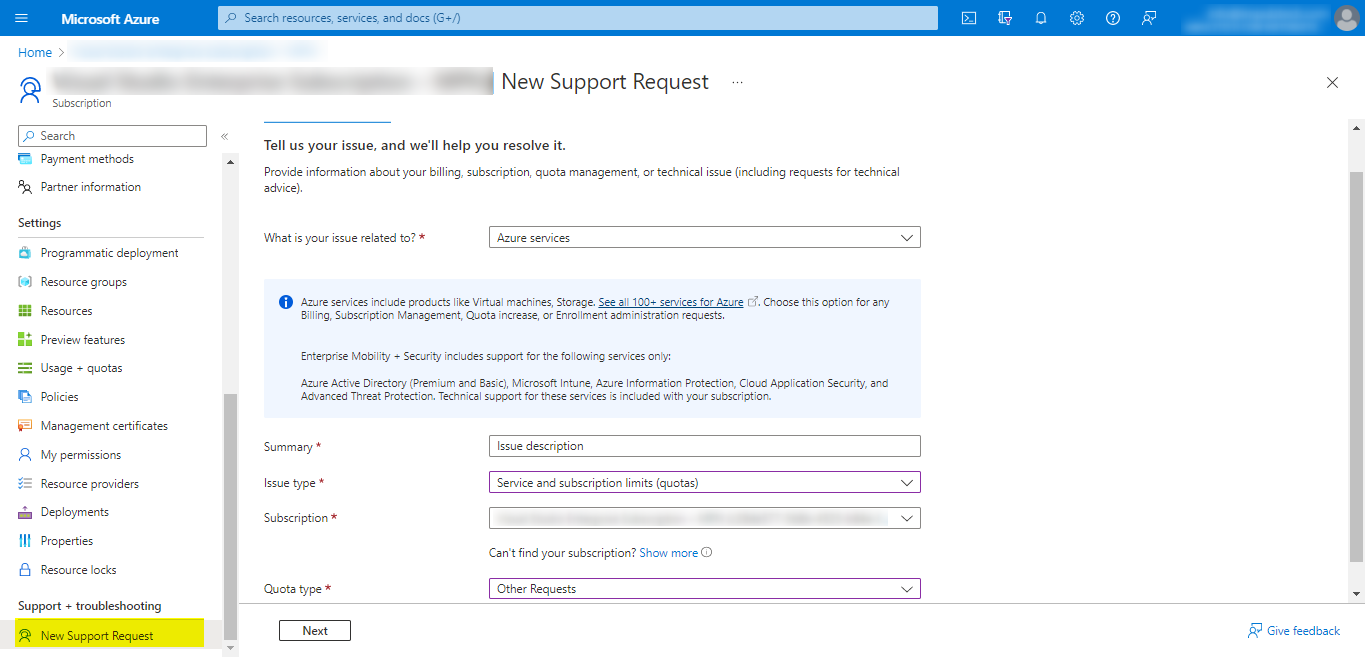Open 'See all 100+ services for Azure' link
The width and height of the screenshot is (1365, 657).
[x=670, y=302]
